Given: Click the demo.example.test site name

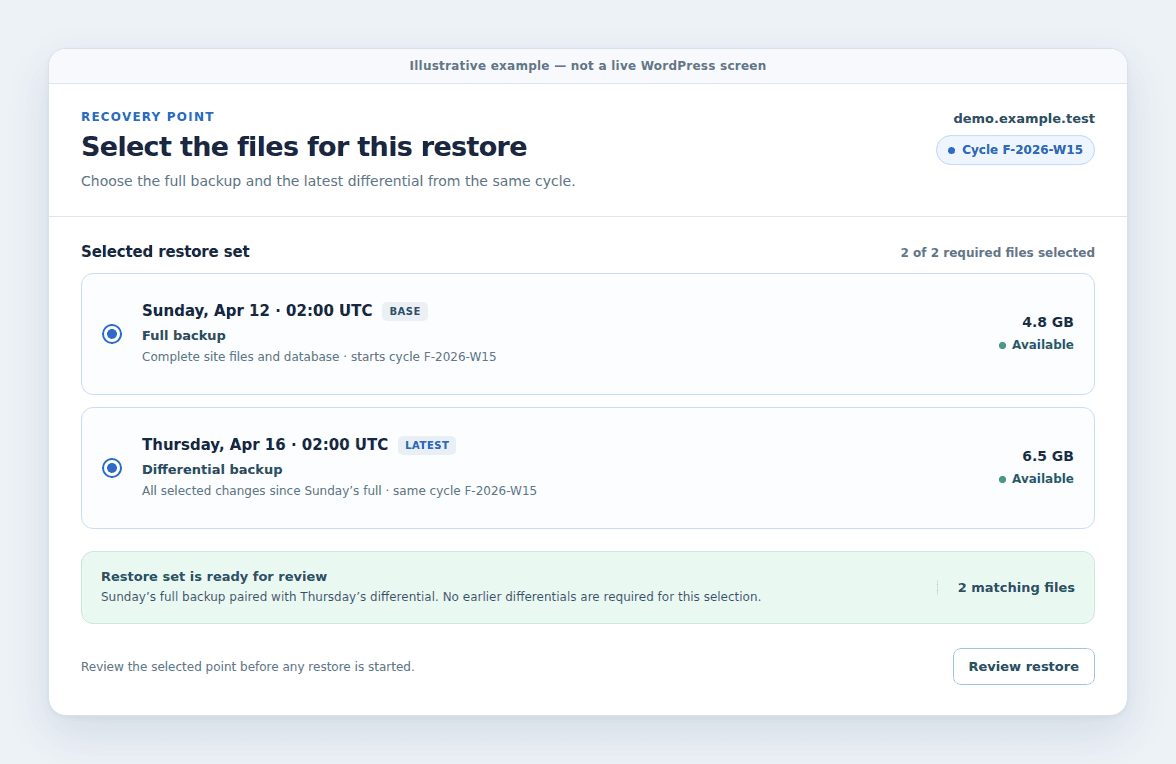Looking at the screenshot, I should point(1024,118).
